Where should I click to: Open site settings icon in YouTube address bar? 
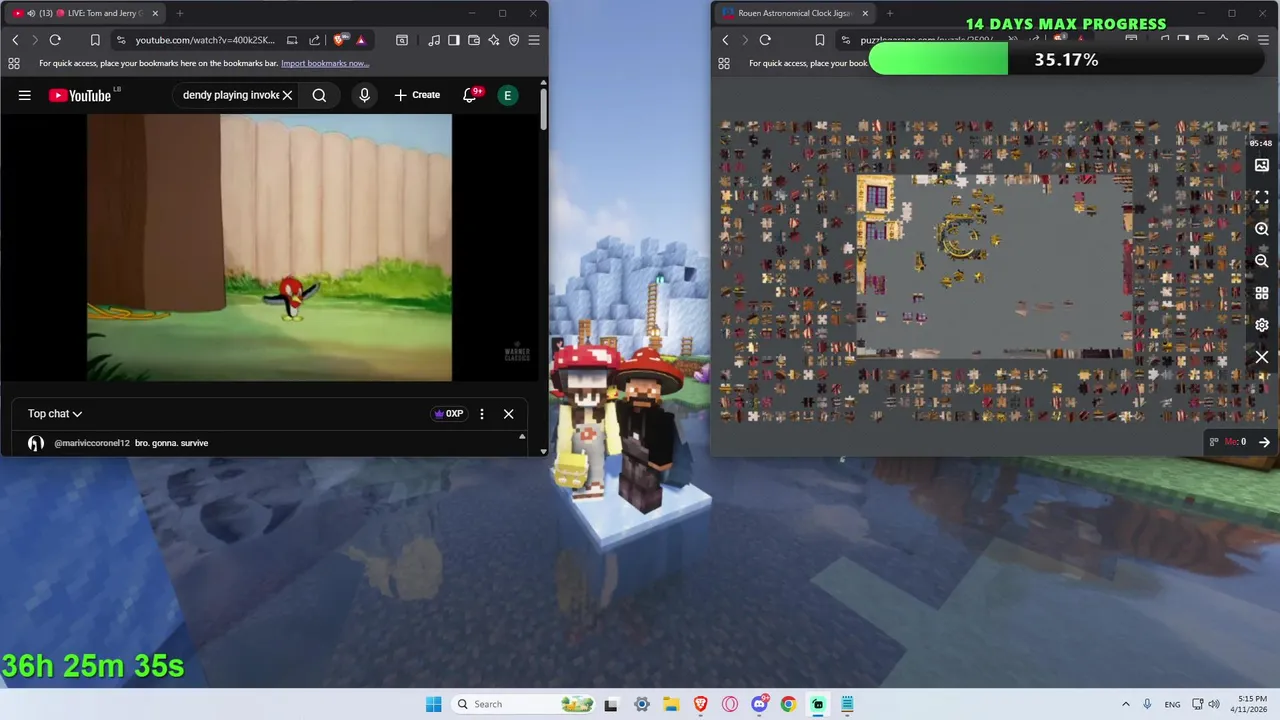[121, 40]
